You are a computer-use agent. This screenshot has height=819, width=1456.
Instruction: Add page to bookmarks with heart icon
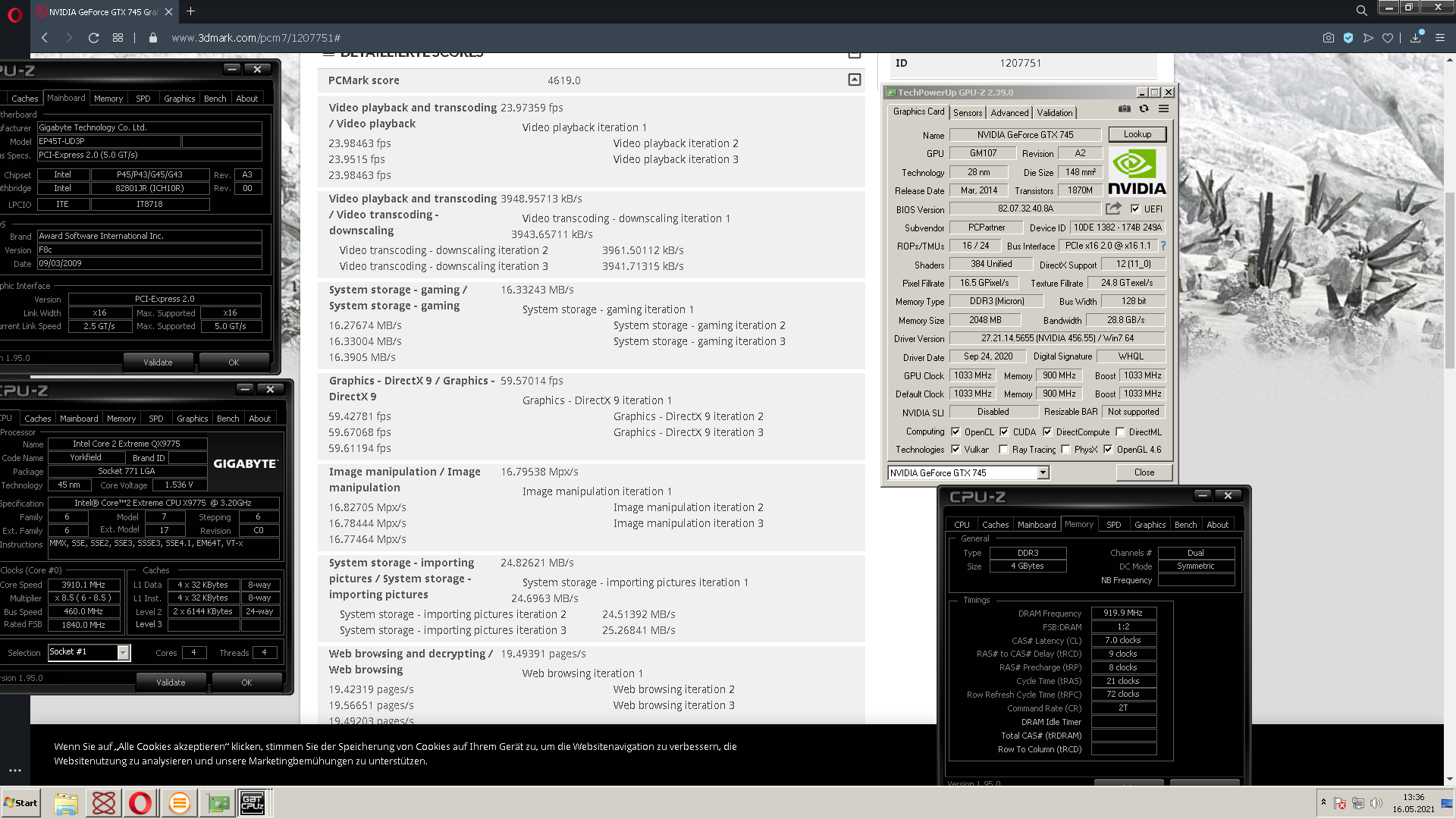point(1388,38)
